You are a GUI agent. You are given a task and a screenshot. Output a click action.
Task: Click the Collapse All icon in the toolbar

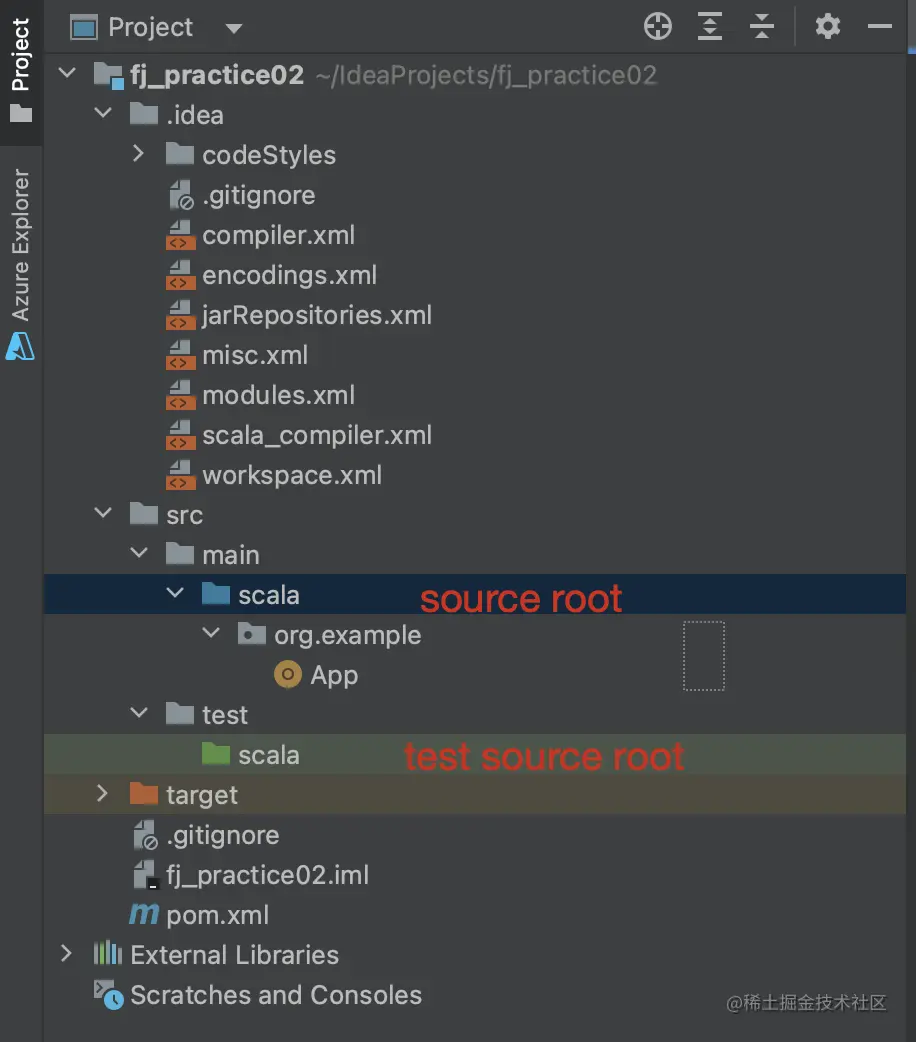pyautogui.click(x=762, y=27)
